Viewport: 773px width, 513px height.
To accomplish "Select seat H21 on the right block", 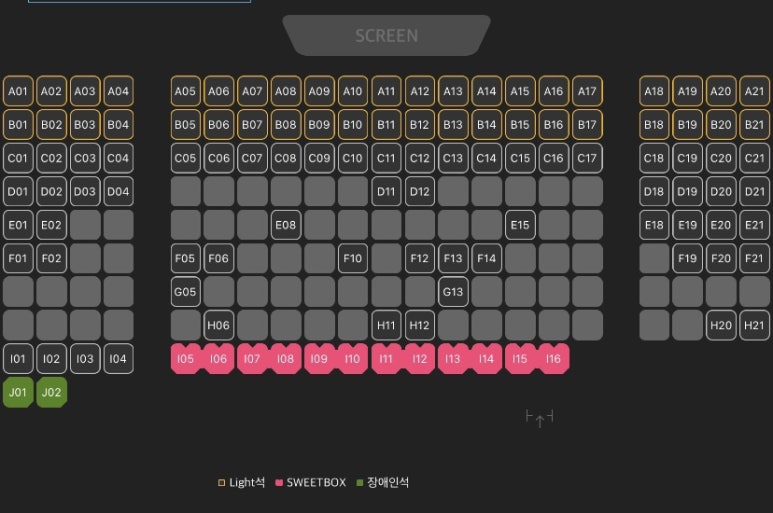I will (754, 325).
